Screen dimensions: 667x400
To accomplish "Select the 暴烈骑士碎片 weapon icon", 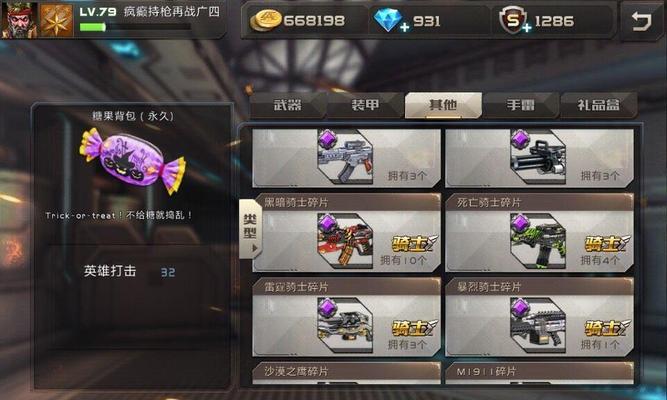I will [538, 325].
